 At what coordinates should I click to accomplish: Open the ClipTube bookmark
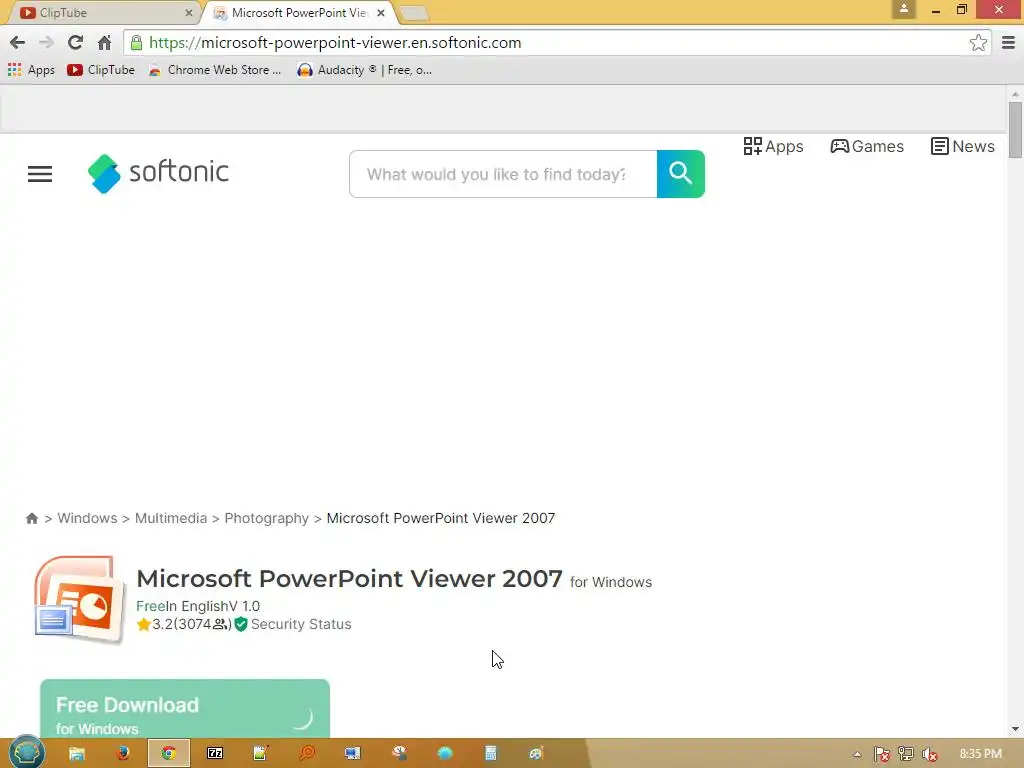tap(101, 70)
